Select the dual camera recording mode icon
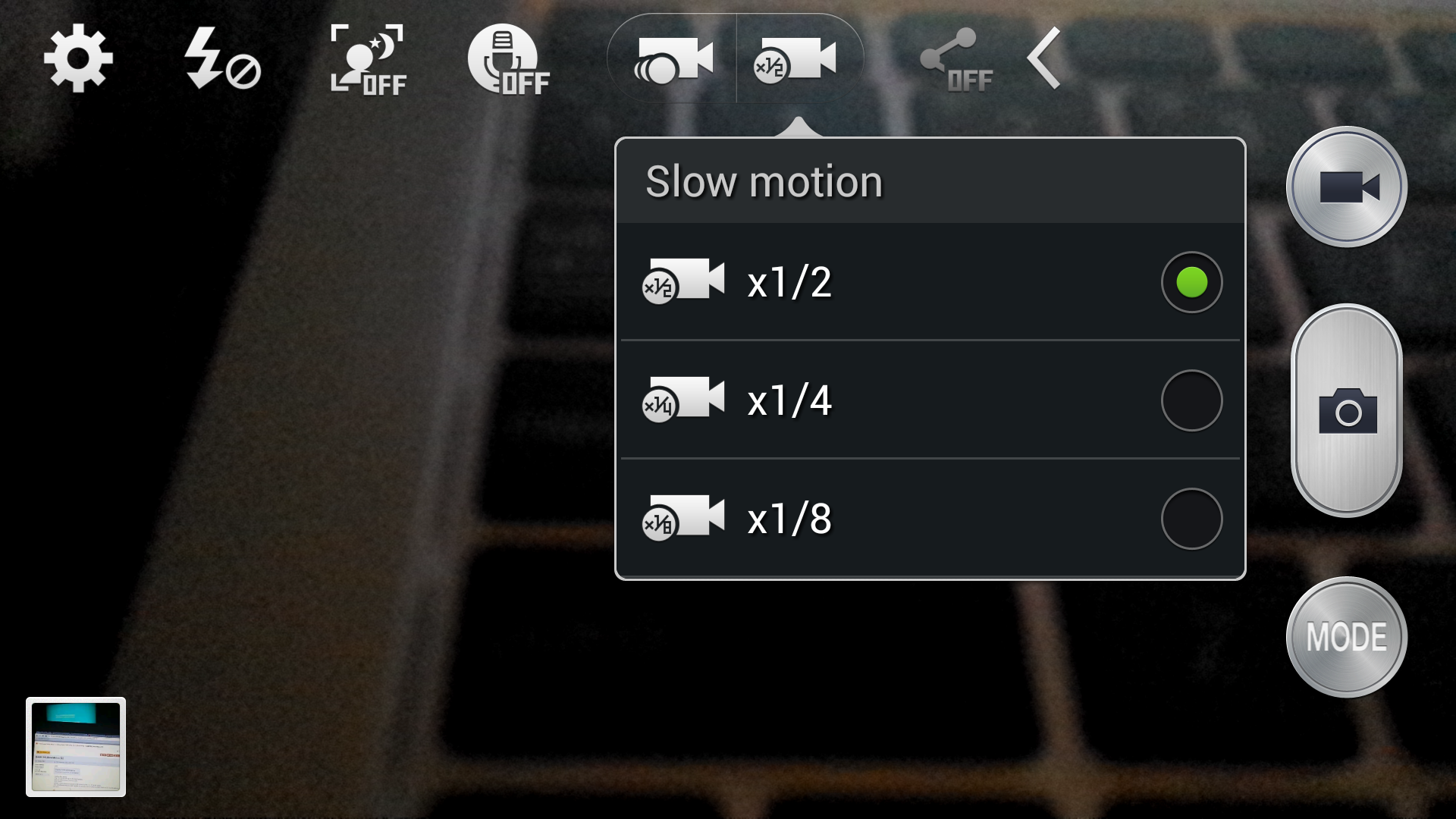The width and height of the screenshot is (1456, 819). click(673, 59)
